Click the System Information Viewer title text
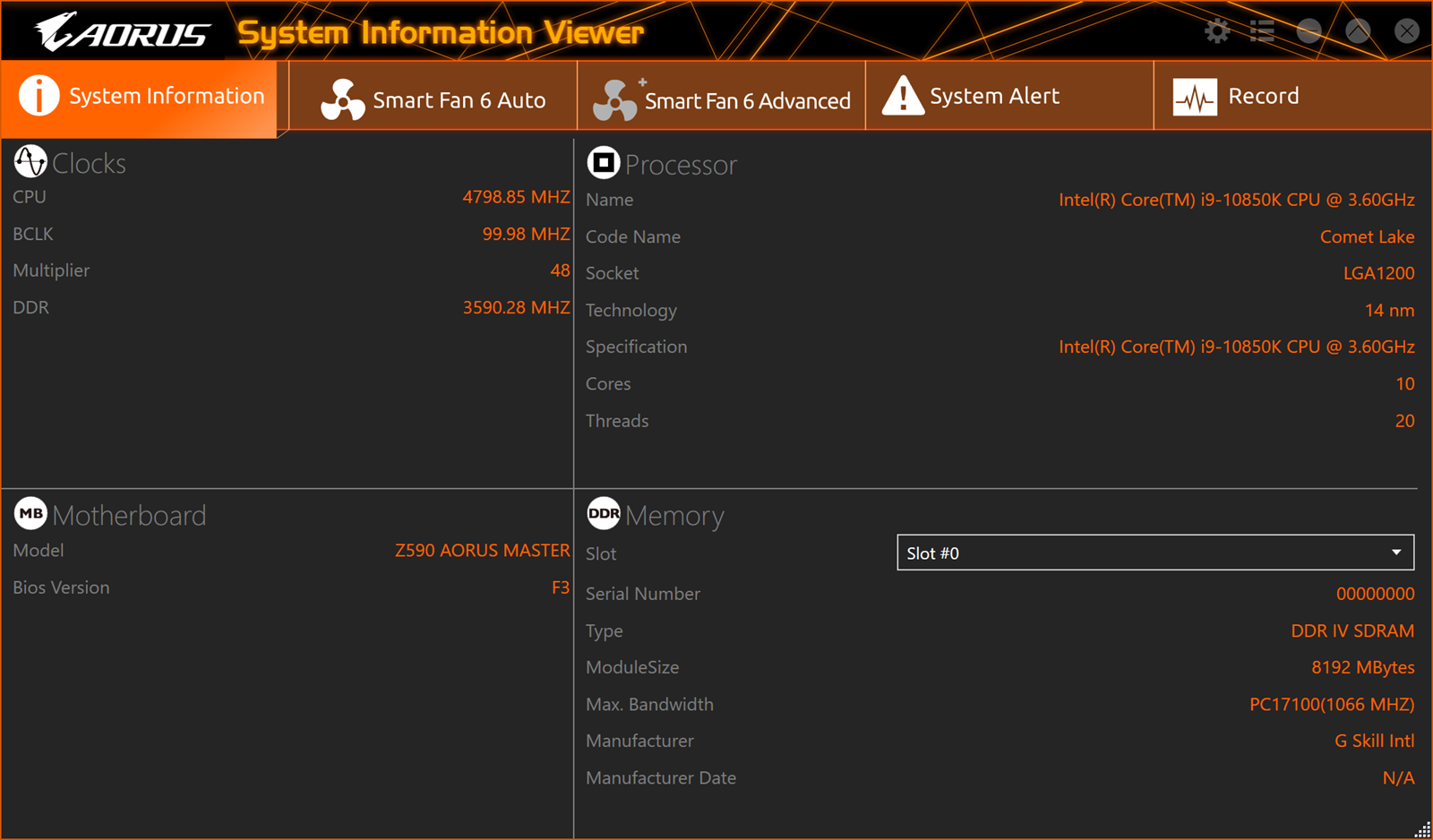1433x840 pixels. point(440,33)
